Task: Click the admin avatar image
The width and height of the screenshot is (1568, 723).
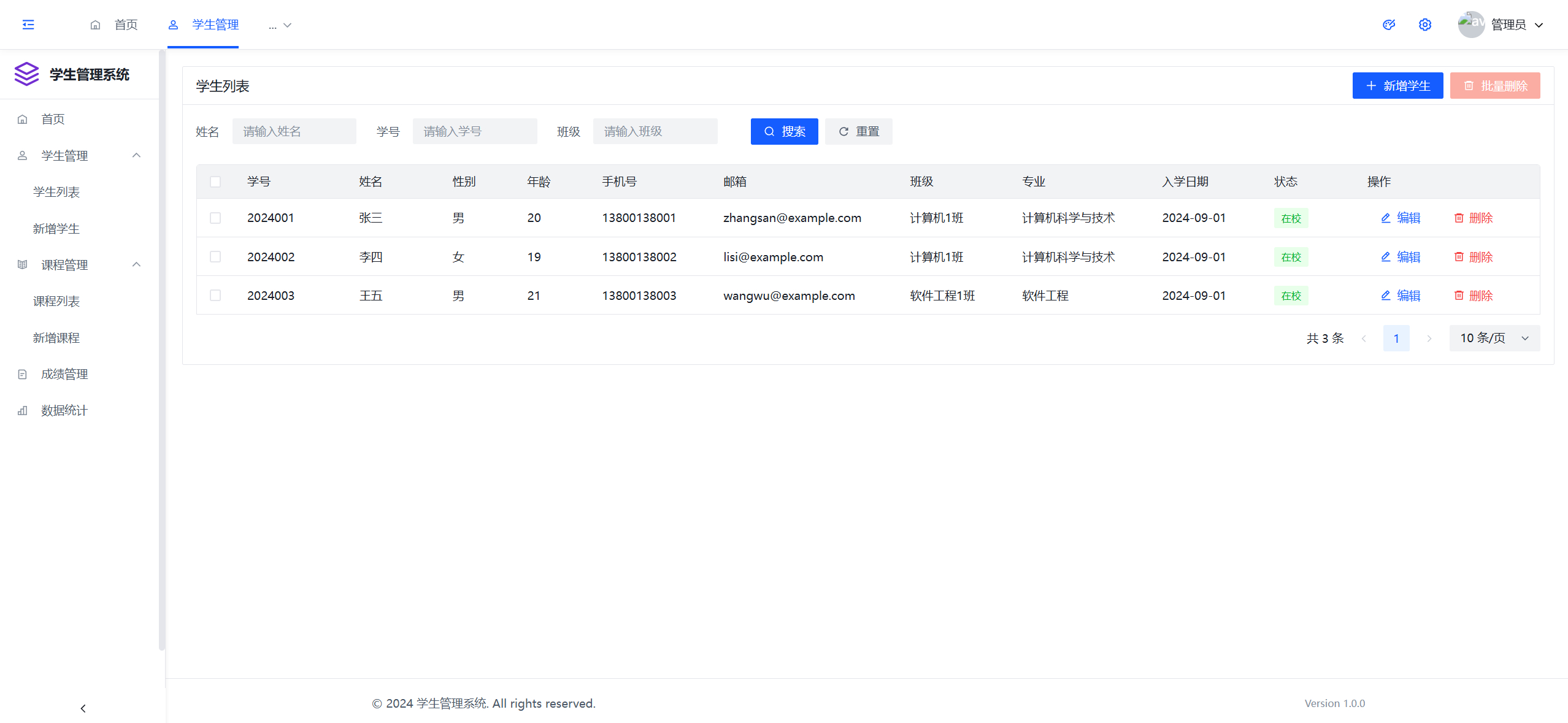Action: tap(1471, 25)
